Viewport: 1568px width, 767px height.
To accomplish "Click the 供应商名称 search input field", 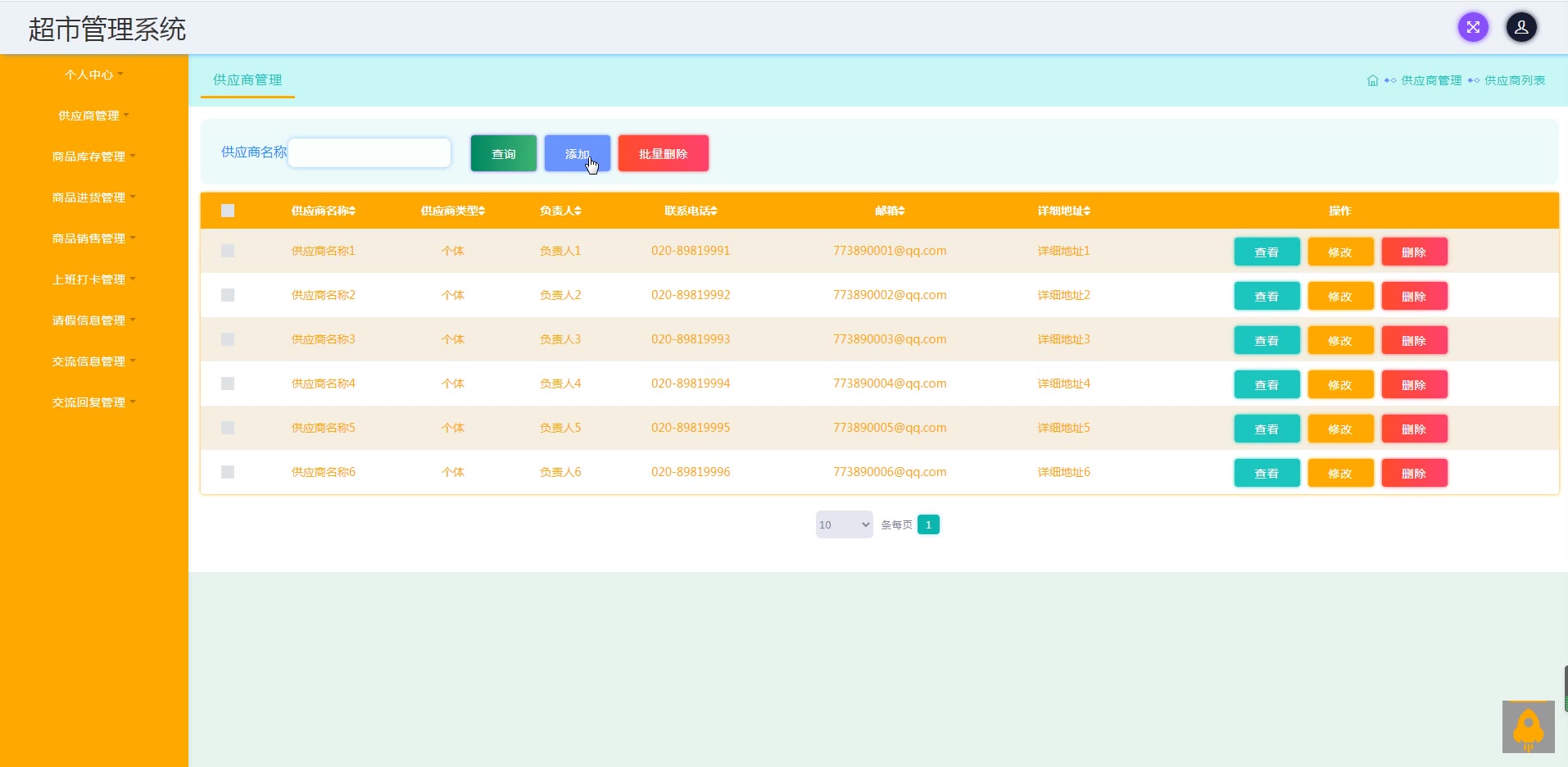I will (369, 152).
